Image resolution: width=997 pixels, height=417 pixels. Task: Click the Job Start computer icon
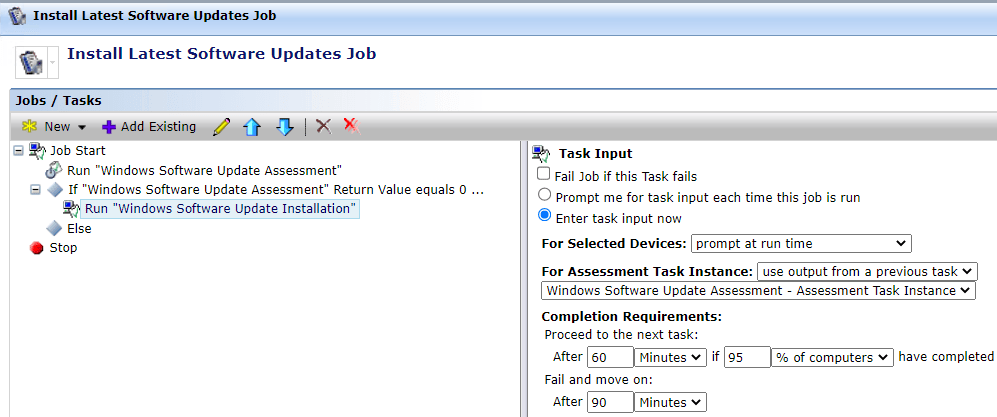pos(36,151)
